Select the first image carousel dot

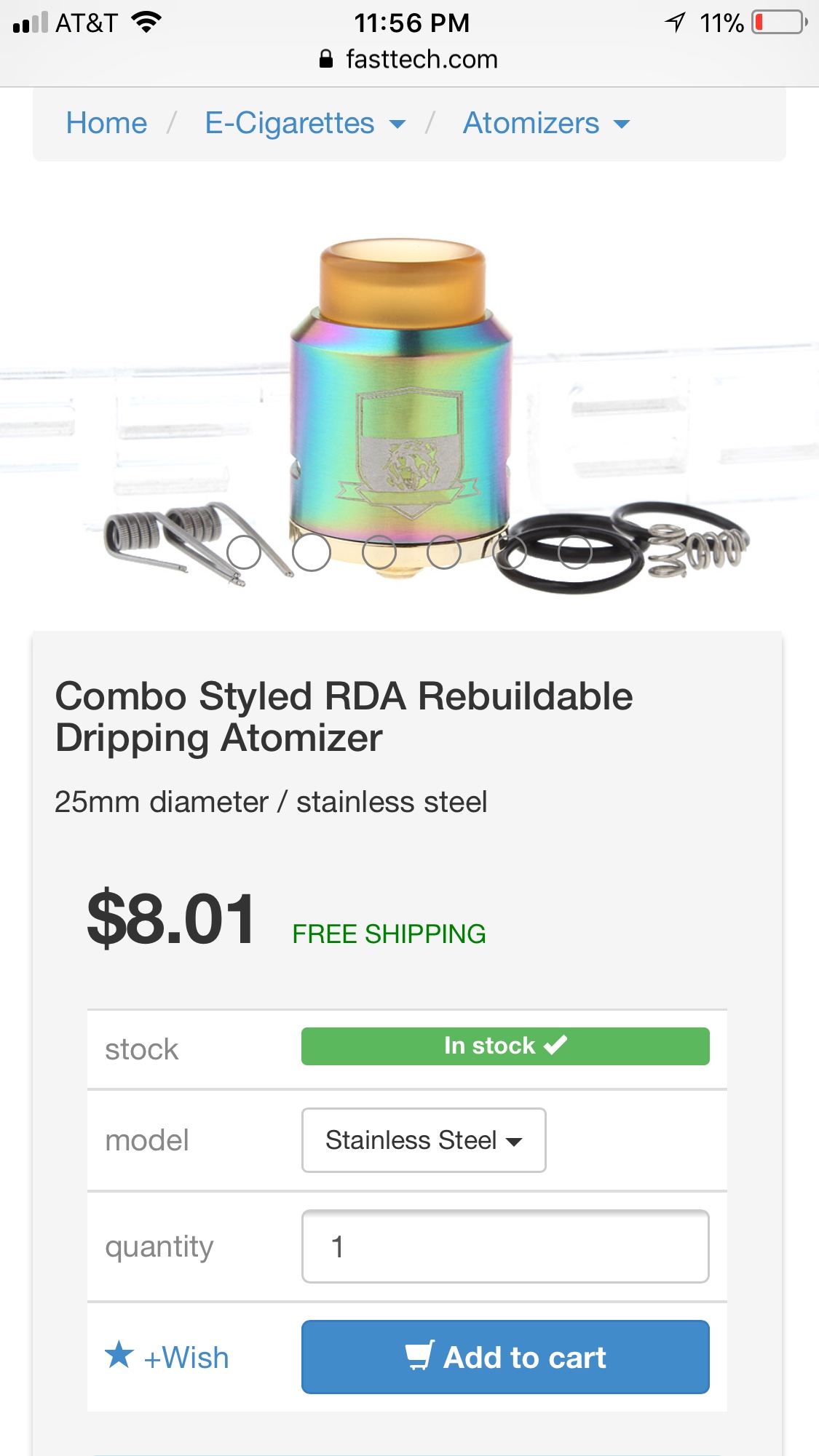pos(244,552)
